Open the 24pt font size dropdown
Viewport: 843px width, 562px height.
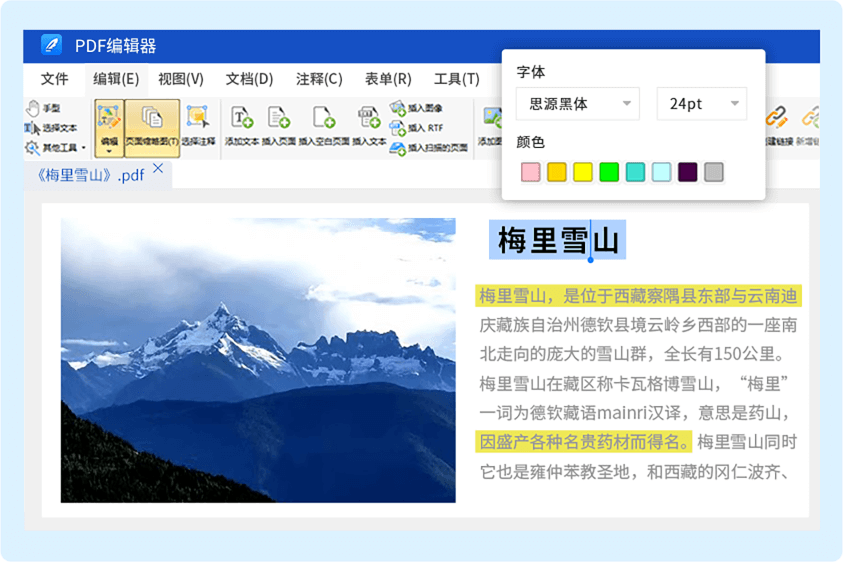pos(701,103)
